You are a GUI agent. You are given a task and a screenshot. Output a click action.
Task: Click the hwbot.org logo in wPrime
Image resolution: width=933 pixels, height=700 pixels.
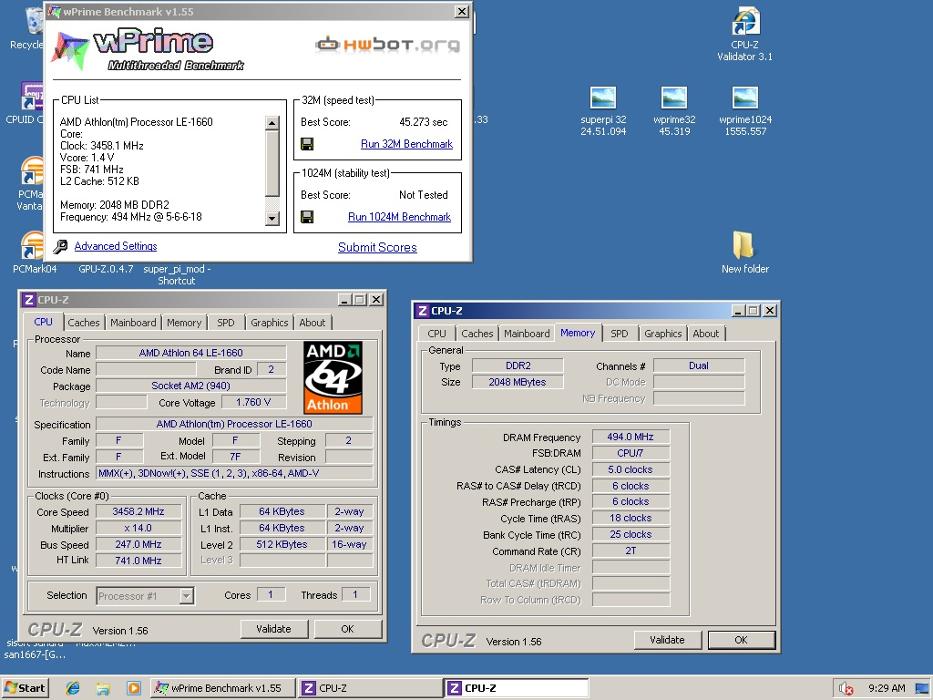point(388,45)
